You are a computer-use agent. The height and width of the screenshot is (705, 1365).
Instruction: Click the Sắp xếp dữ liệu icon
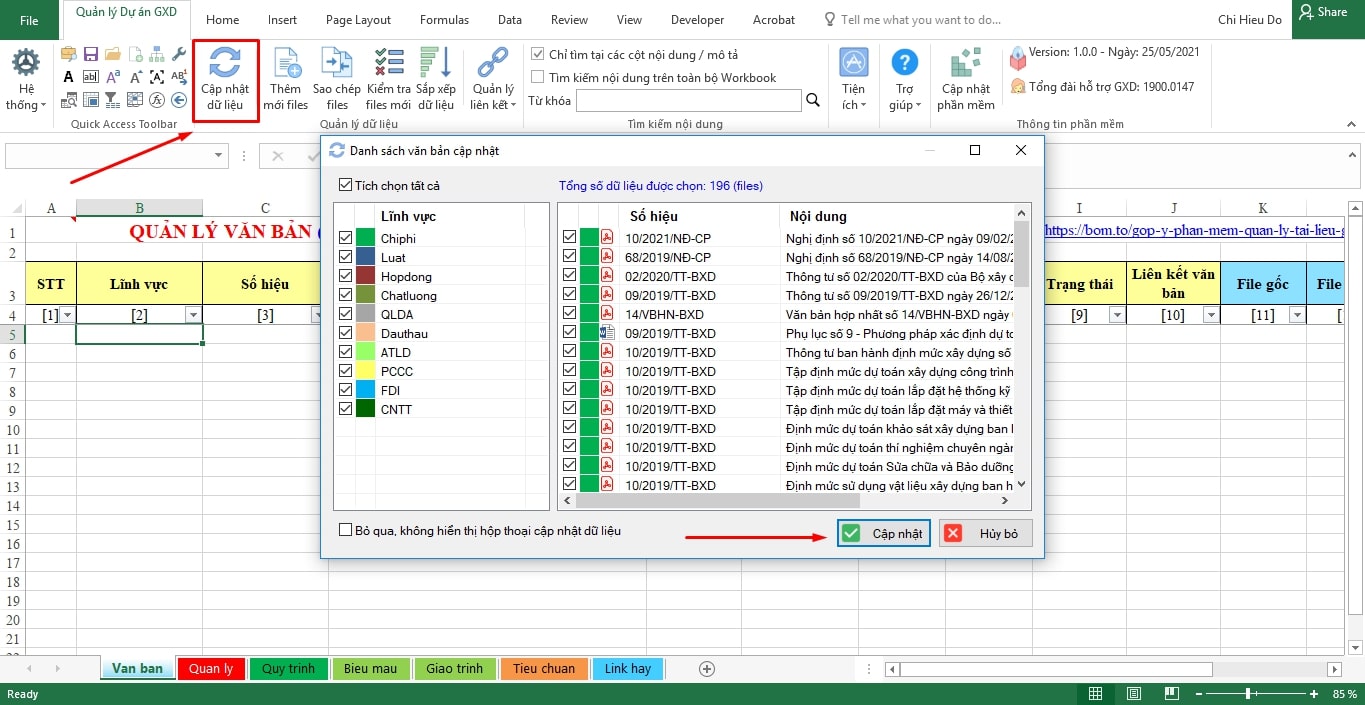pos(437,64)
